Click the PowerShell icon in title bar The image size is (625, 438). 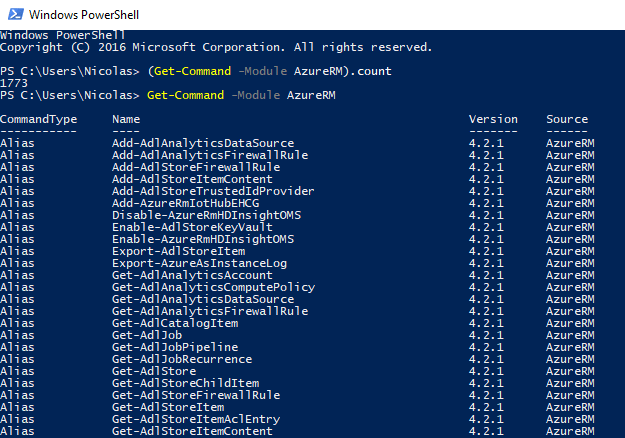(16, 15)
